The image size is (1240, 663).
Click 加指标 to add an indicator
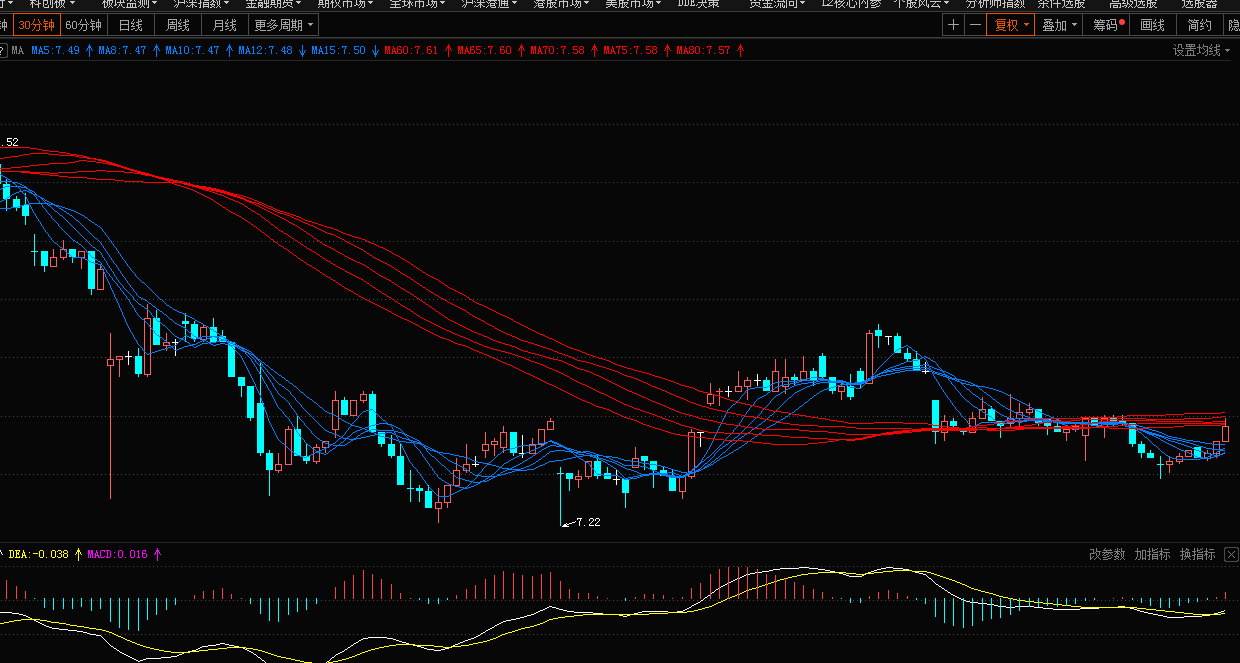1152,554
